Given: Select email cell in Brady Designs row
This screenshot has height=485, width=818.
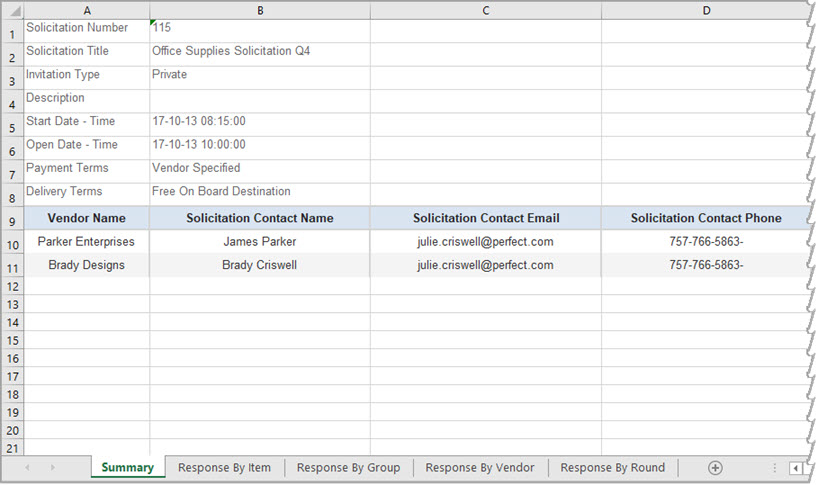Looking at the screenshot, I should click(486, 265).
